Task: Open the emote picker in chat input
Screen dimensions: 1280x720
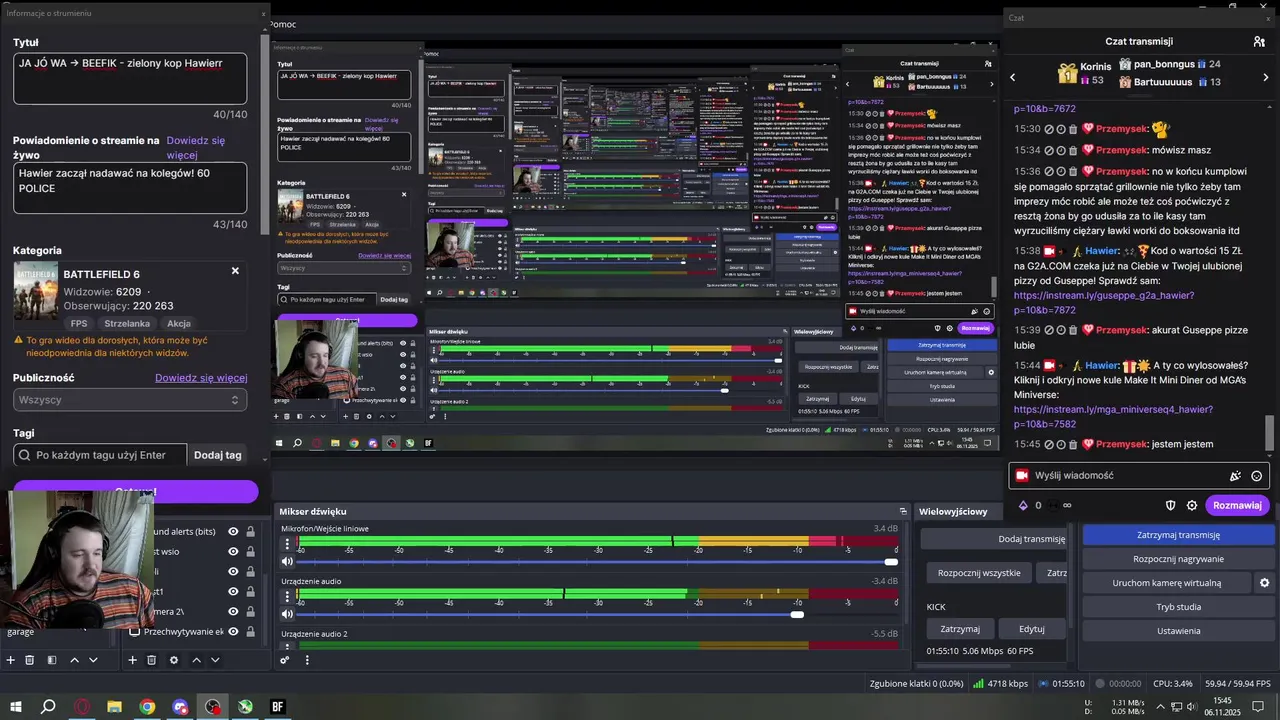Action: point(1257,476)
